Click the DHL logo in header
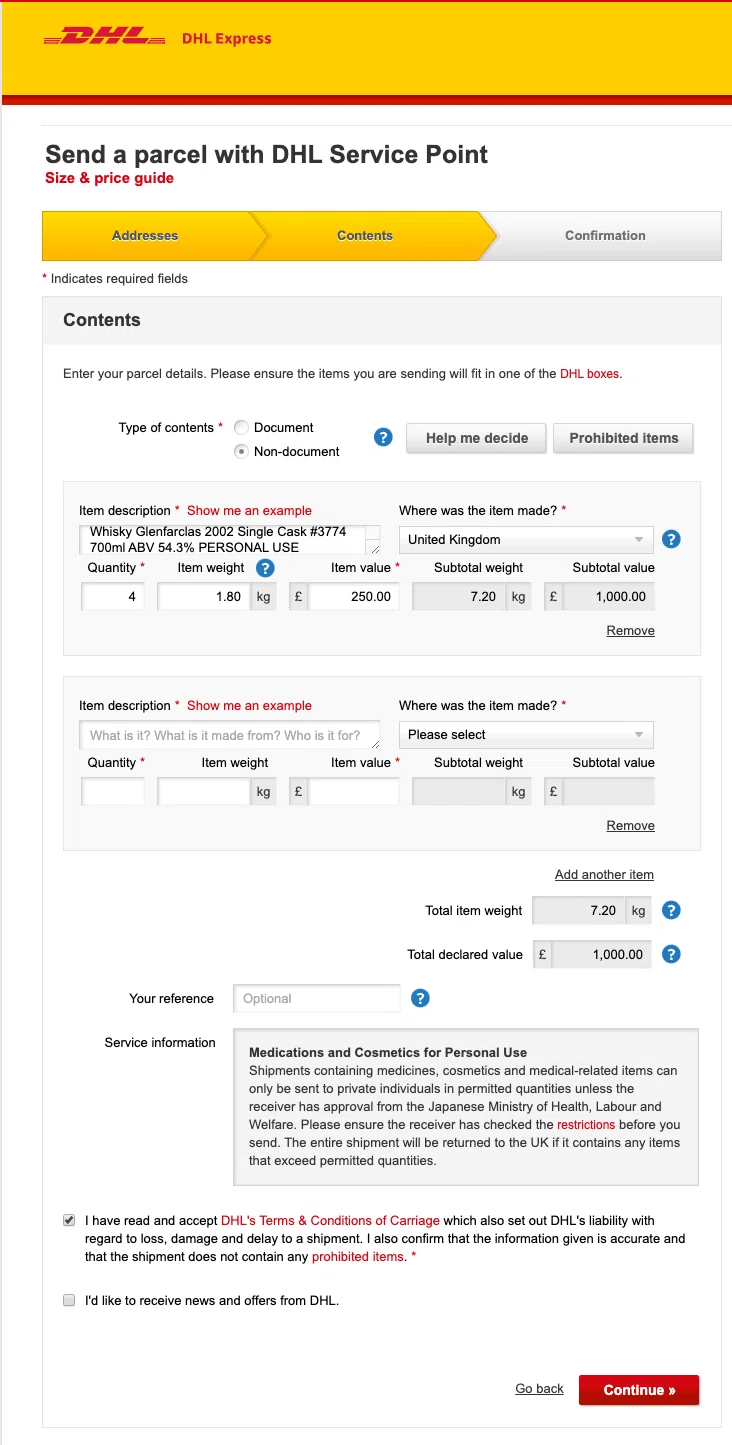Image resolution: width=732 pixels, height=1445 pixels. 104,38
